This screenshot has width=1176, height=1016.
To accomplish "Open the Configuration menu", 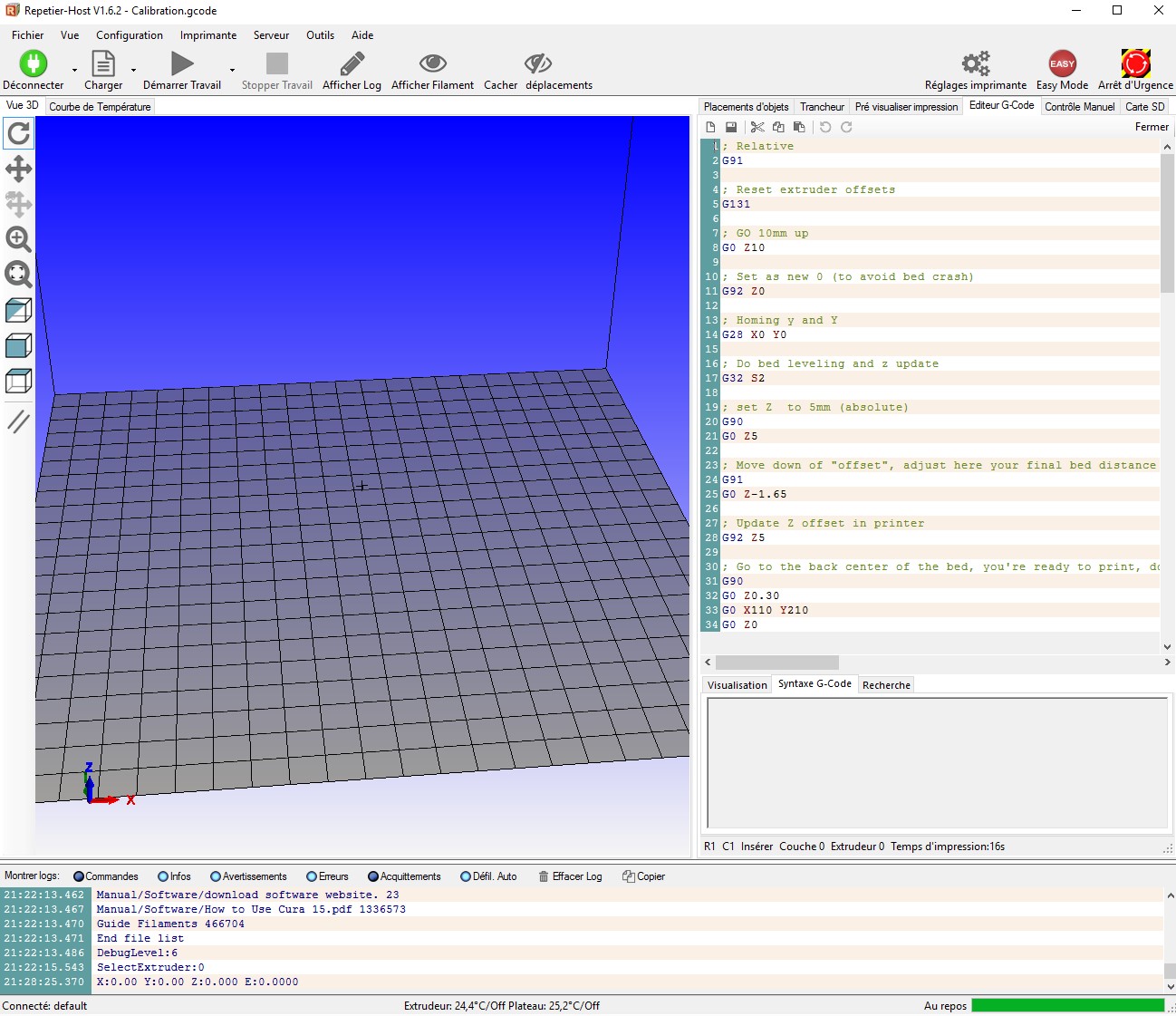I will point(130,35).
